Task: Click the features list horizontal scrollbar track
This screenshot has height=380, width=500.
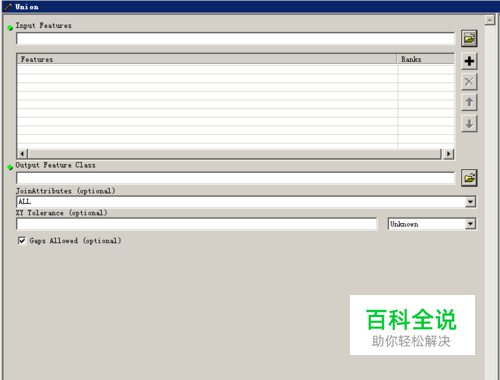Action: (x=235, y=154)
